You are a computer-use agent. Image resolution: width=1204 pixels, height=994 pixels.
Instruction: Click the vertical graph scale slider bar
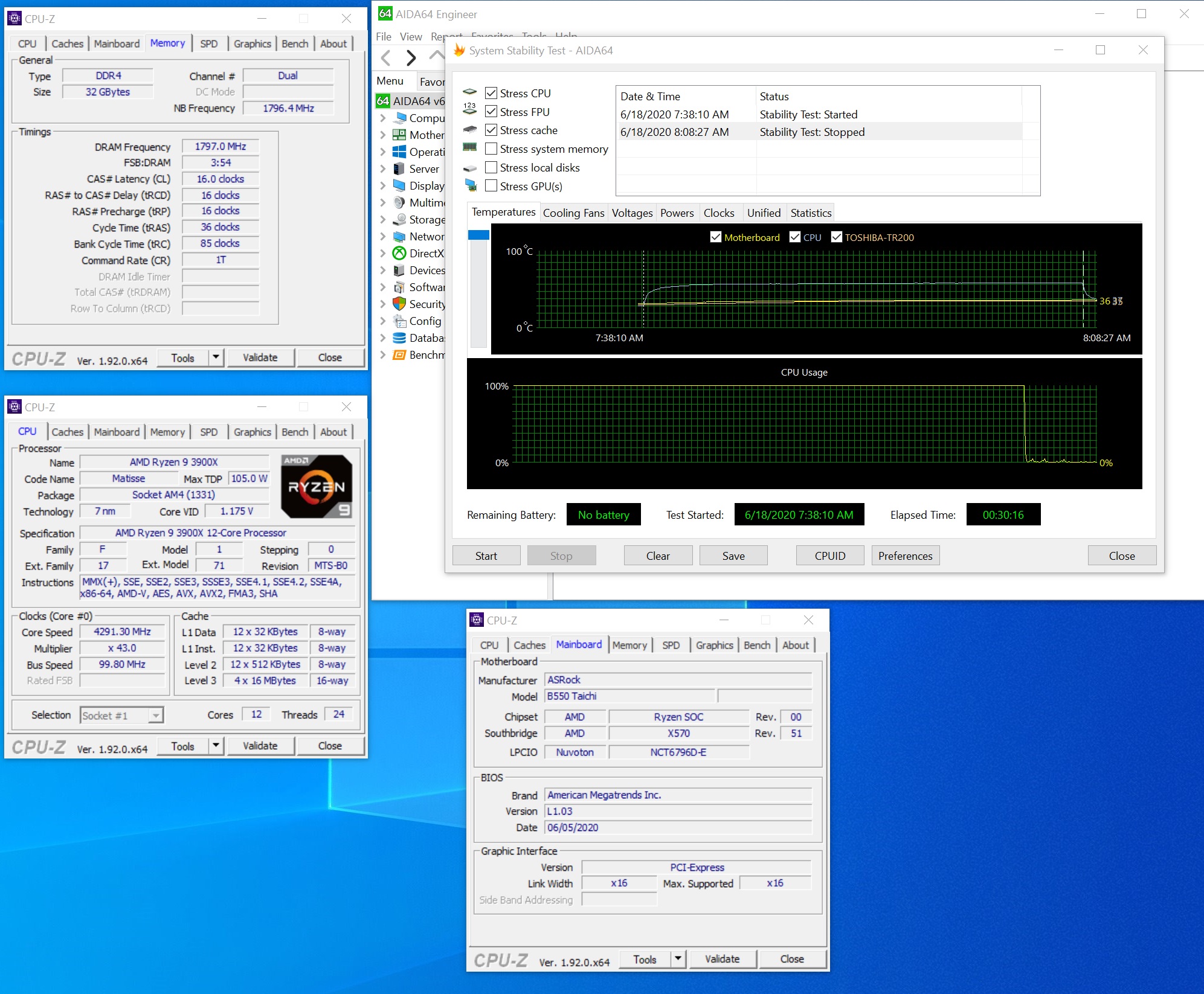[478, 290]
